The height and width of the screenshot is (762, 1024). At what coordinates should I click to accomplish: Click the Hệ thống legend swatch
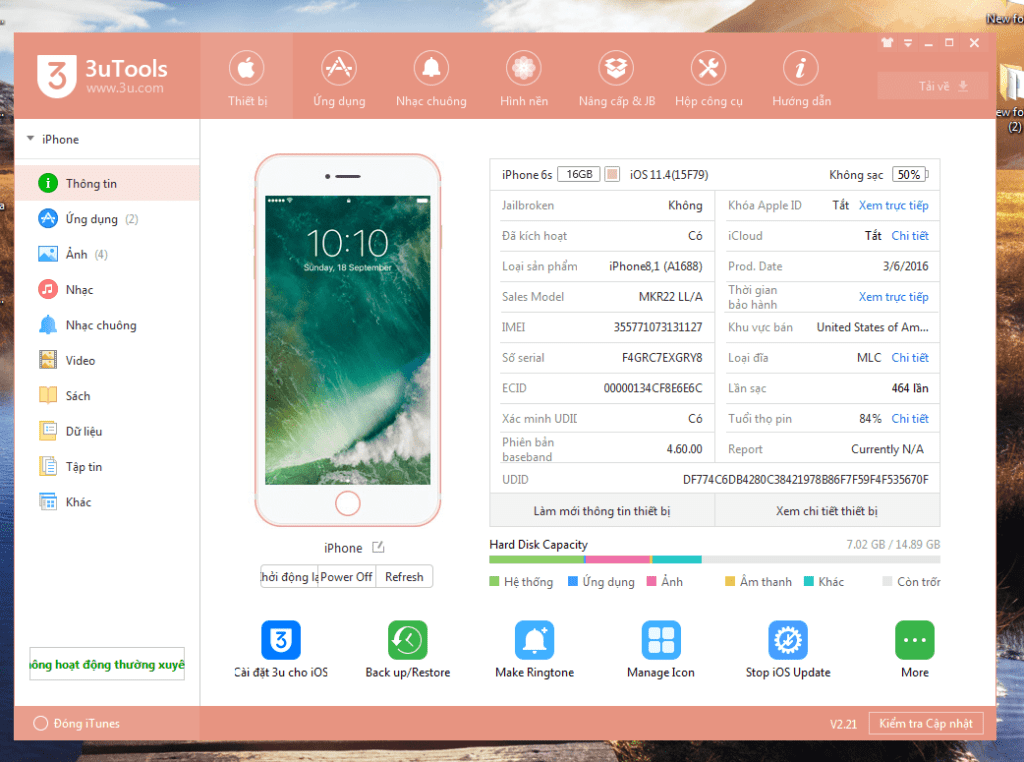[494, 581]
